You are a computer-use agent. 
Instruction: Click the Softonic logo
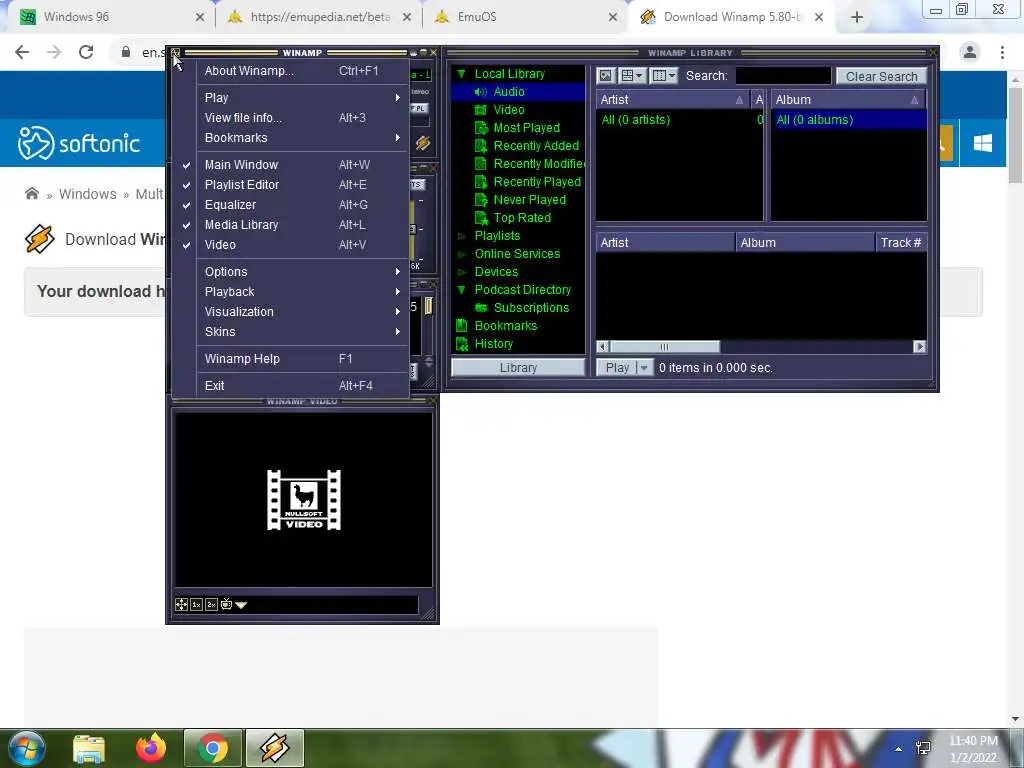pos(79,143)
